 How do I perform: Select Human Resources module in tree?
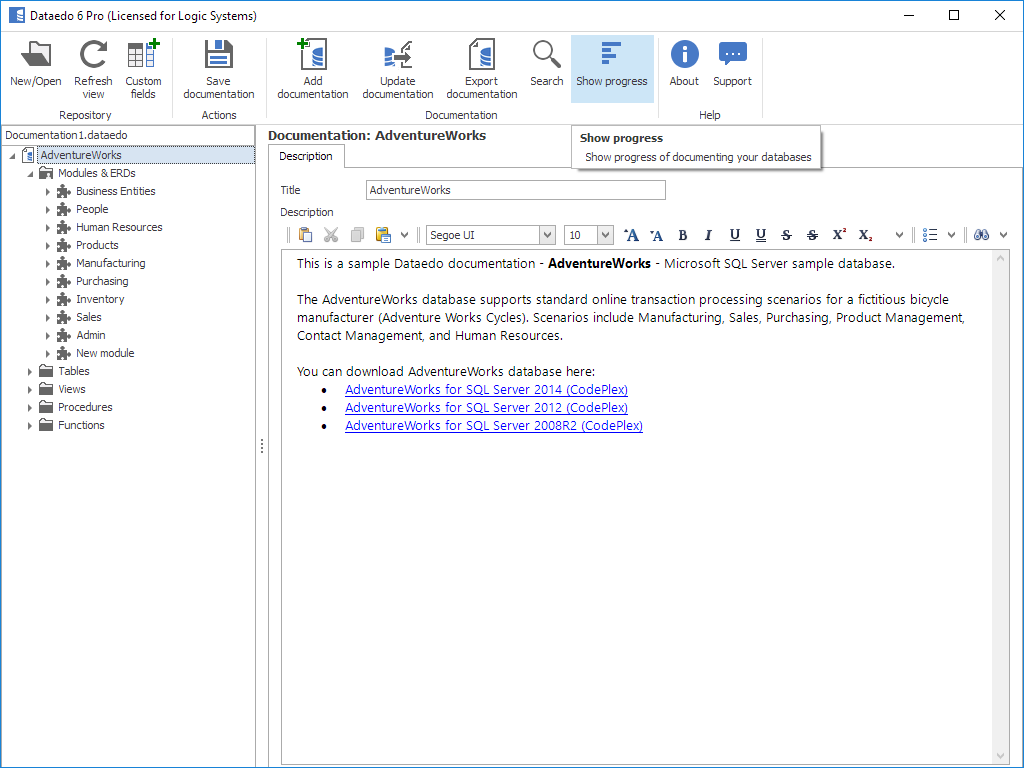[x=119, y=227]
